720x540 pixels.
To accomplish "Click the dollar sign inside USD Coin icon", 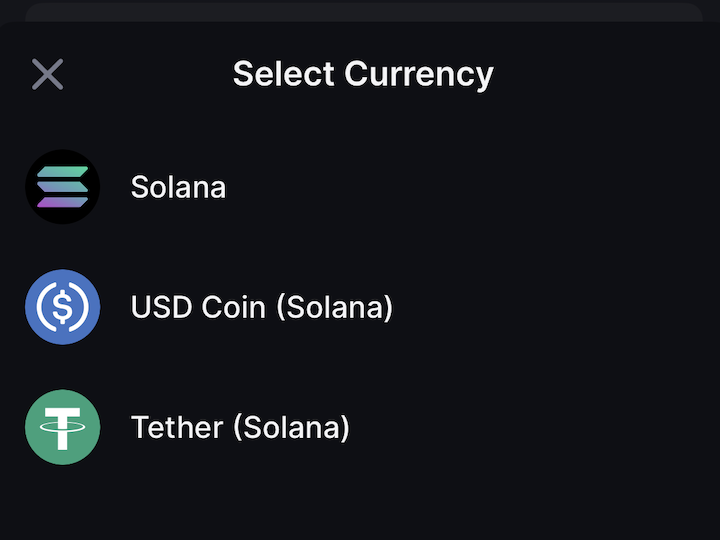I will [x=62, y=307].
